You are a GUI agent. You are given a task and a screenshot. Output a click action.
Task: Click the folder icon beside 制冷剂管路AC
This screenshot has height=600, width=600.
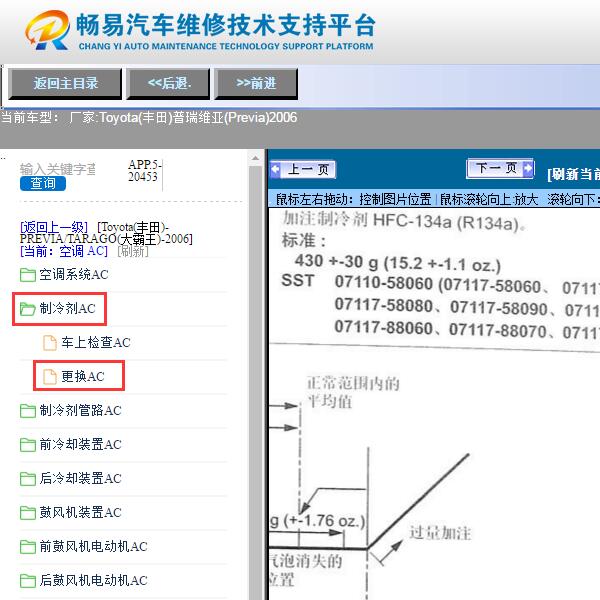[28, 411]
